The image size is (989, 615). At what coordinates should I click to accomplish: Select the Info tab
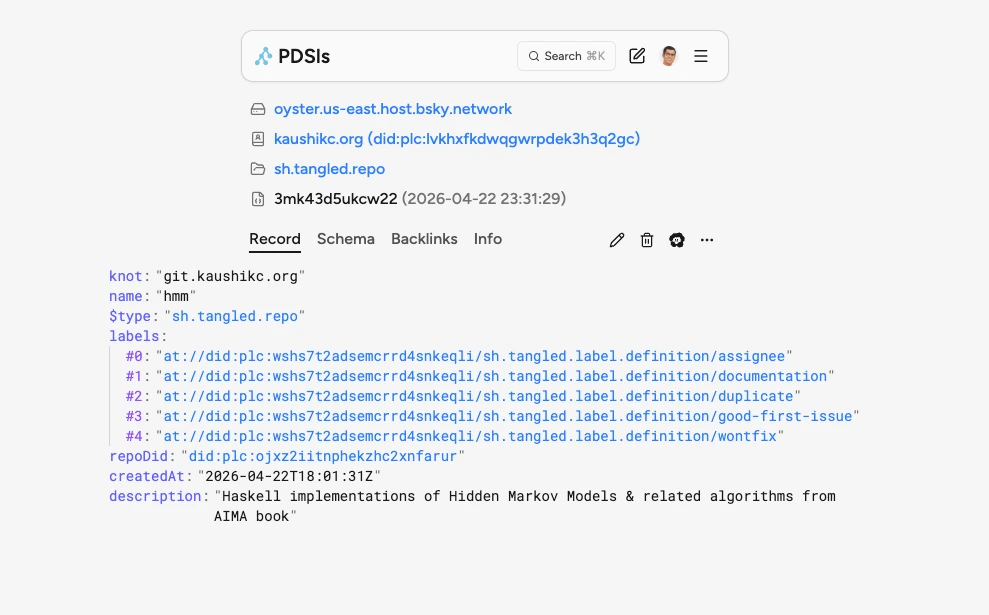(488, 239)
